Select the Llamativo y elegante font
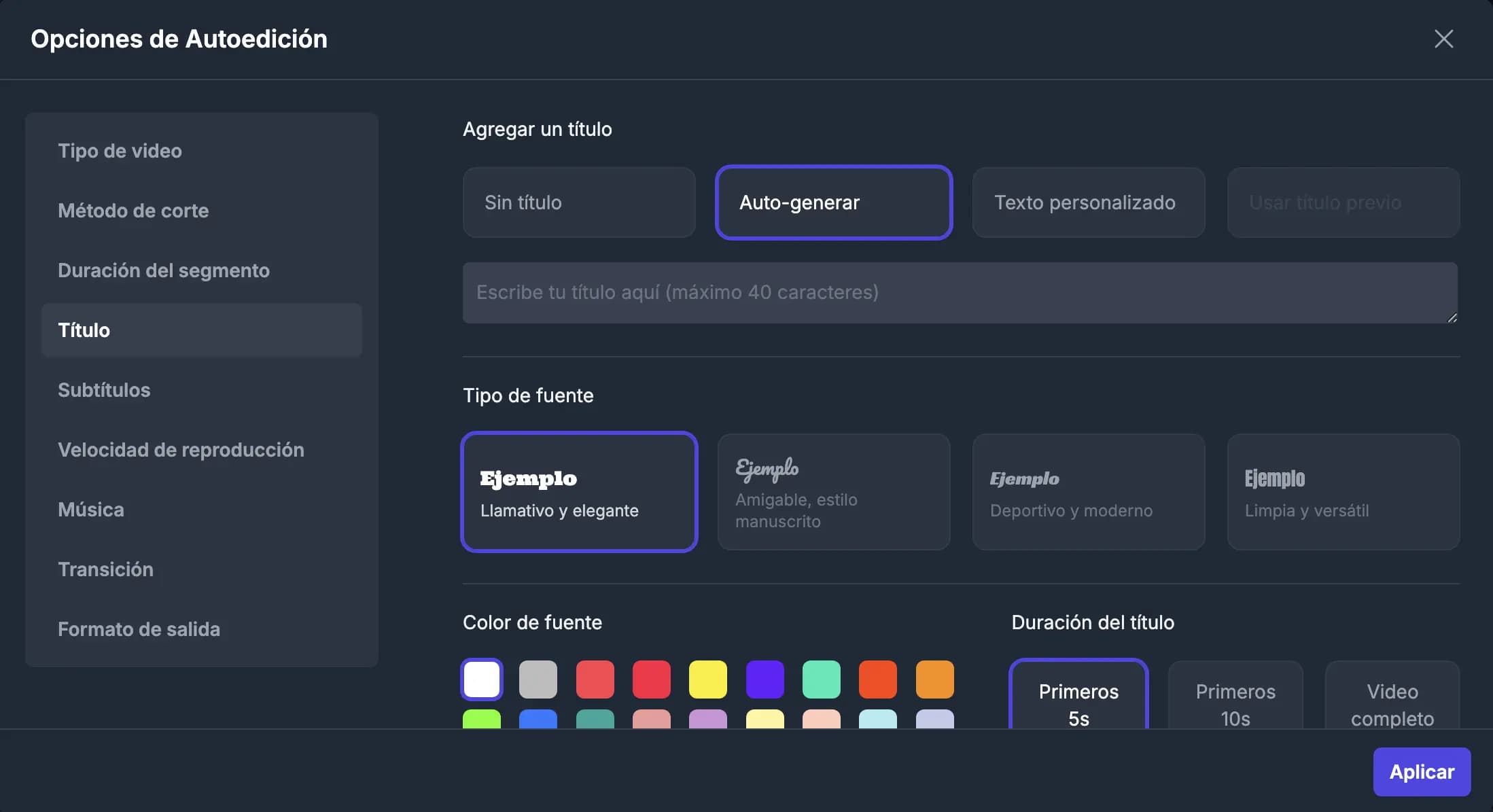This screenshot has height=812, width=1493. pyautogui.click(x=578, y=492)
